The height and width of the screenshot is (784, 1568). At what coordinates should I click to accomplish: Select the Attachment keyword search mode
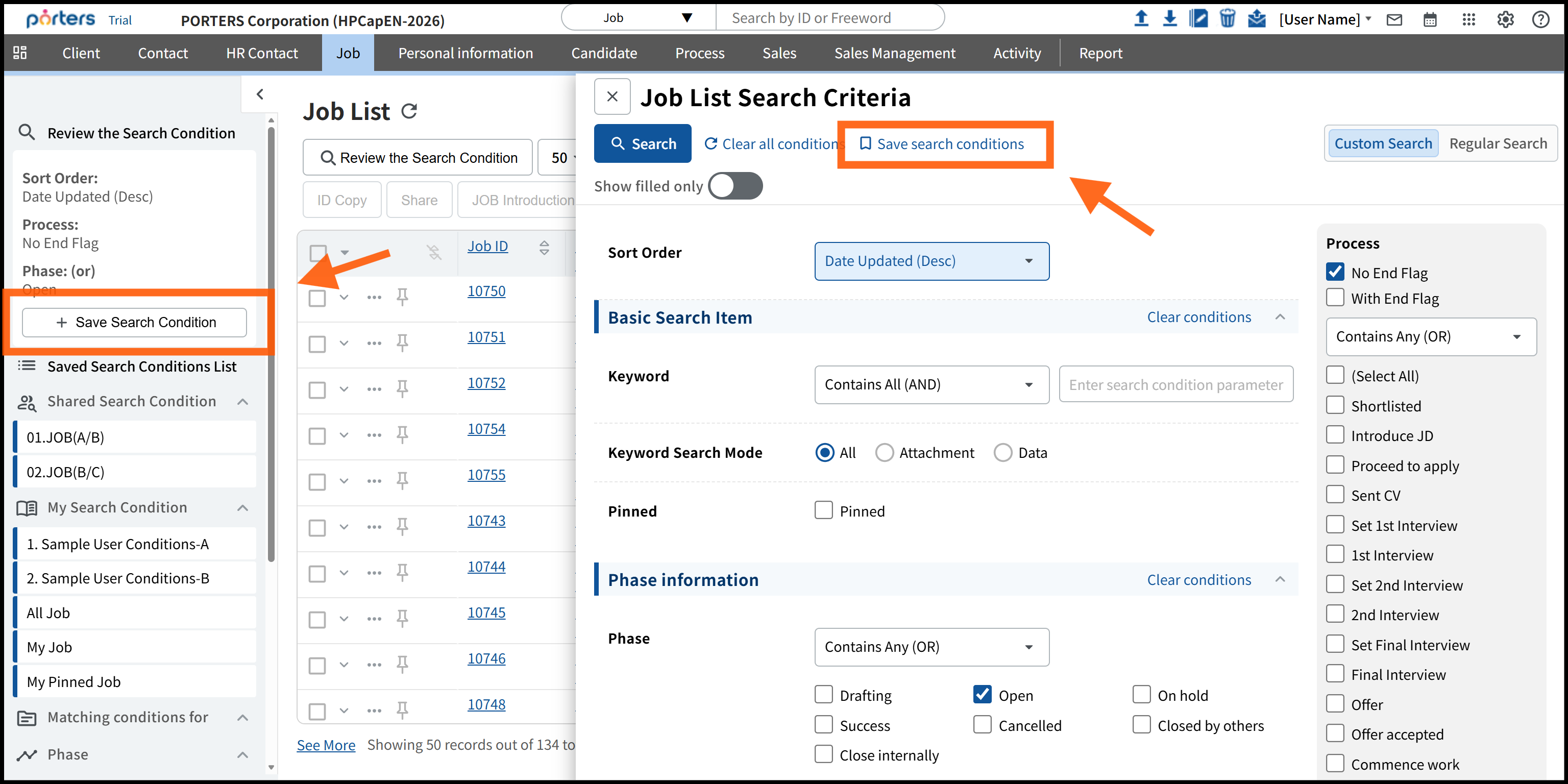coord(884,453)
